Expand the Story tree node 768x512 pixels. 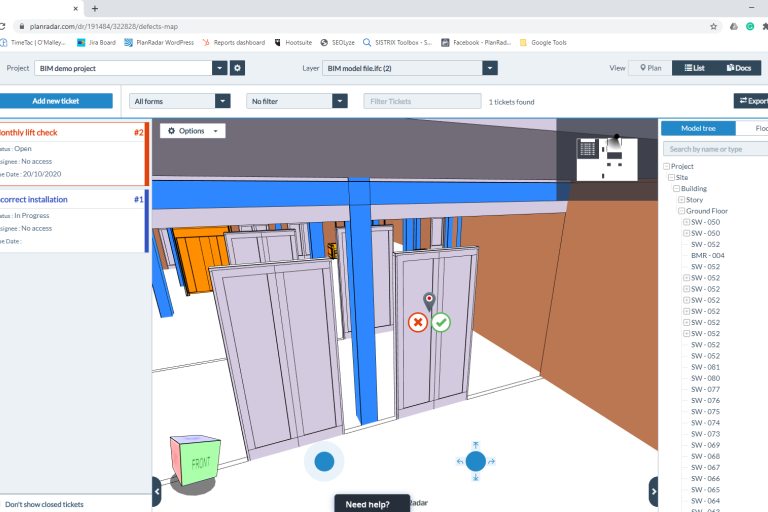point(681,200)
